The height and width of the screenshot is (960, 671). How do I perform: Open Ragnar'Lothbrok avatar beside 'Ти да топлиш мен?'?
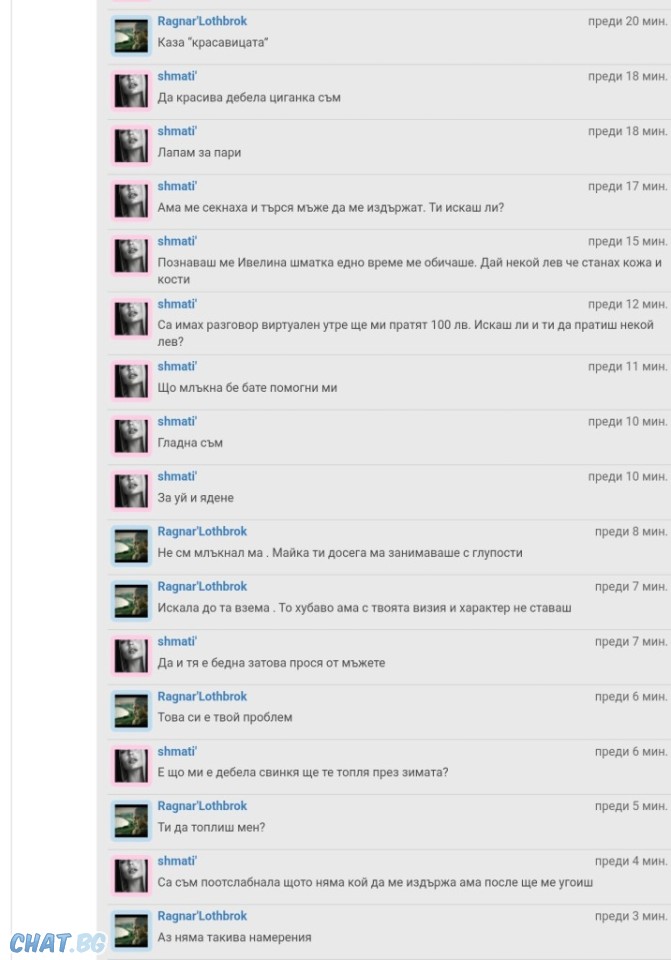(131, 821)
